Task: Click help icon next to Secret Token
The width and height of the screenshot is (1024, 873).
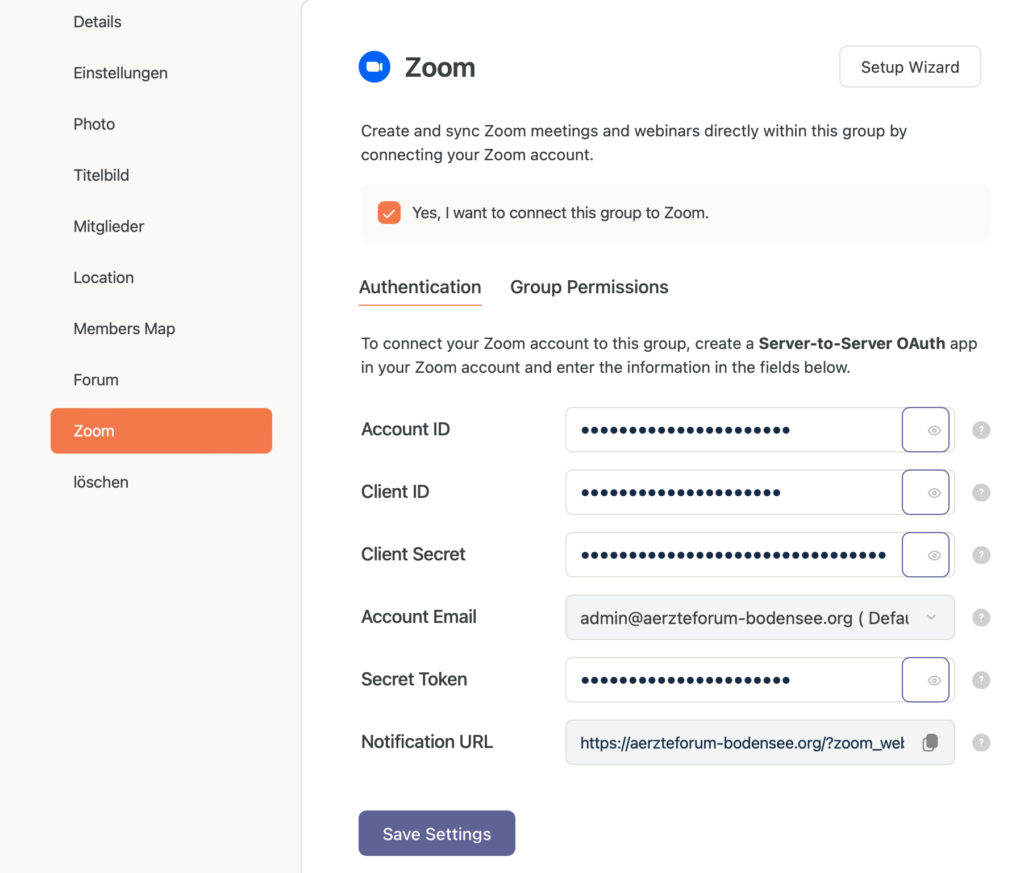Action: (981, 680)
